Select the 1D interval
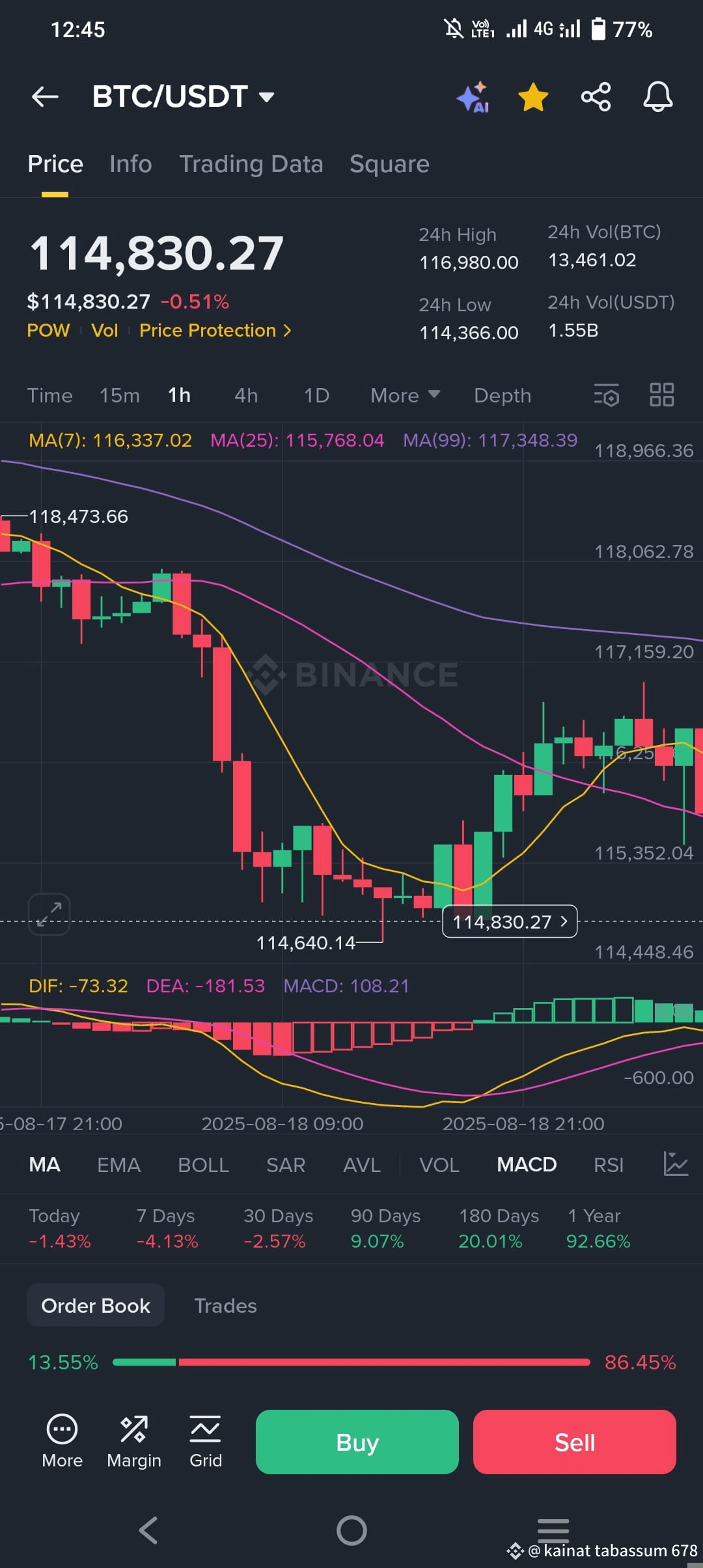 [x=317, y=395]
